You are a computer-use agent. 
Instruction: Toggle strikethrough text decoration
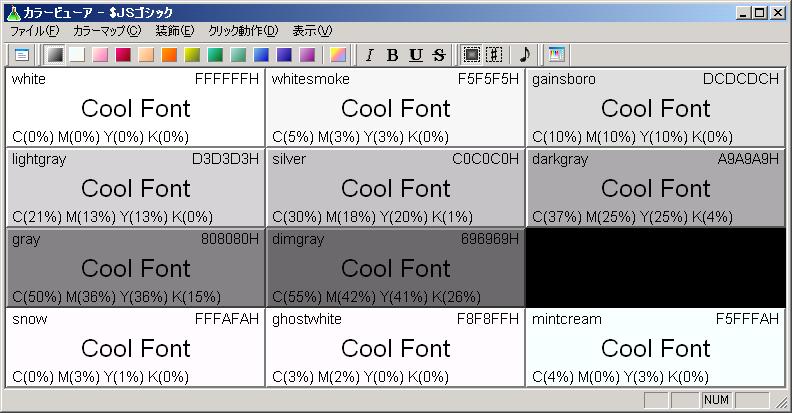tap(439, 55)
